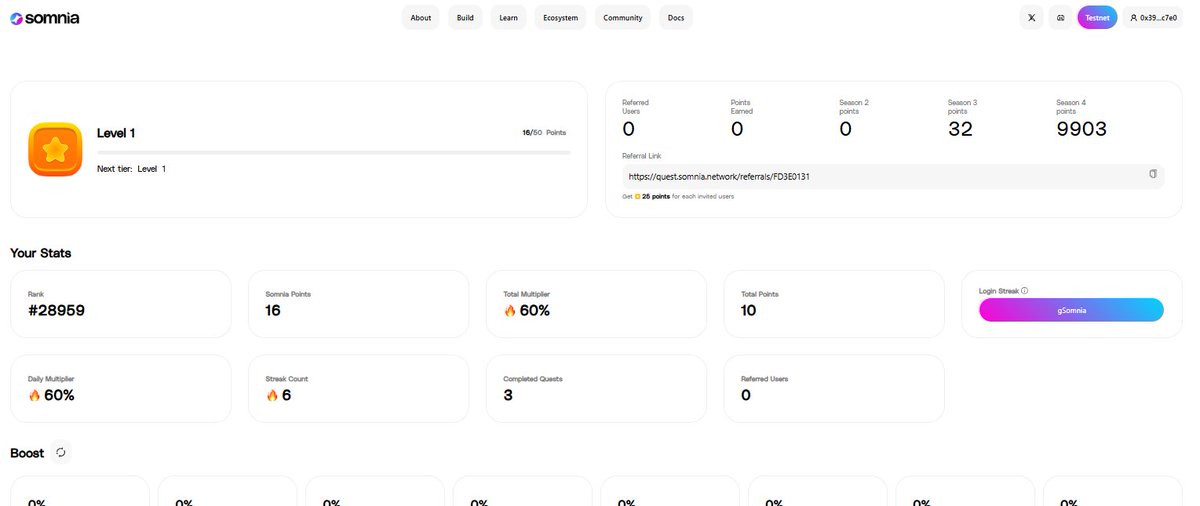Open the Discord social icon link
The image size is (1200, 506).
click(1061, 18)
